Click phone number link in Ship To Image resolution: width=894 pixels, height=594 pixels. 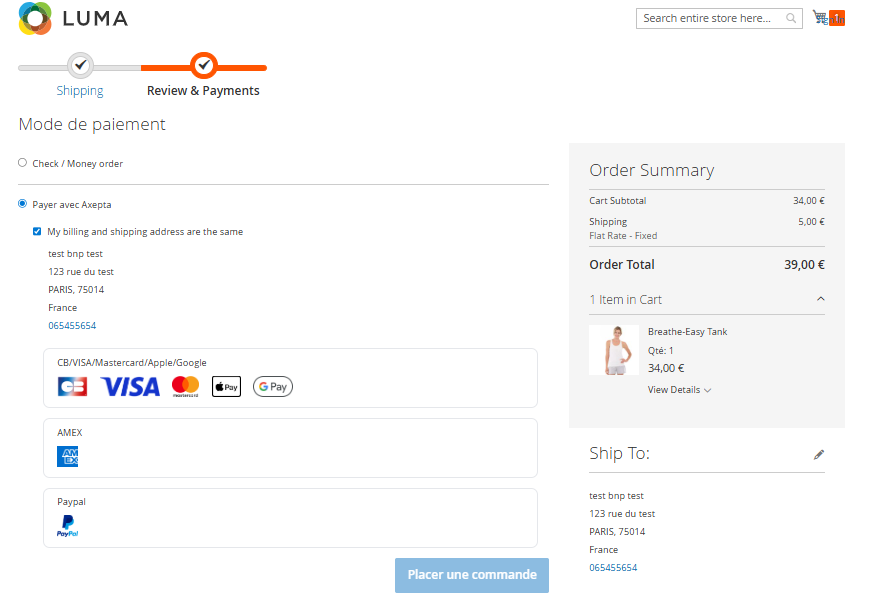613,567
